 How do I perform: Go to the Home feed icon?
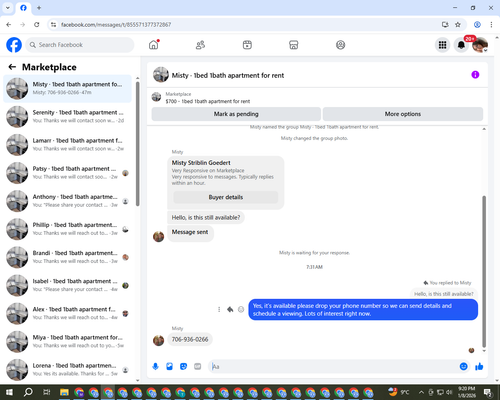[x=154, y=45]
